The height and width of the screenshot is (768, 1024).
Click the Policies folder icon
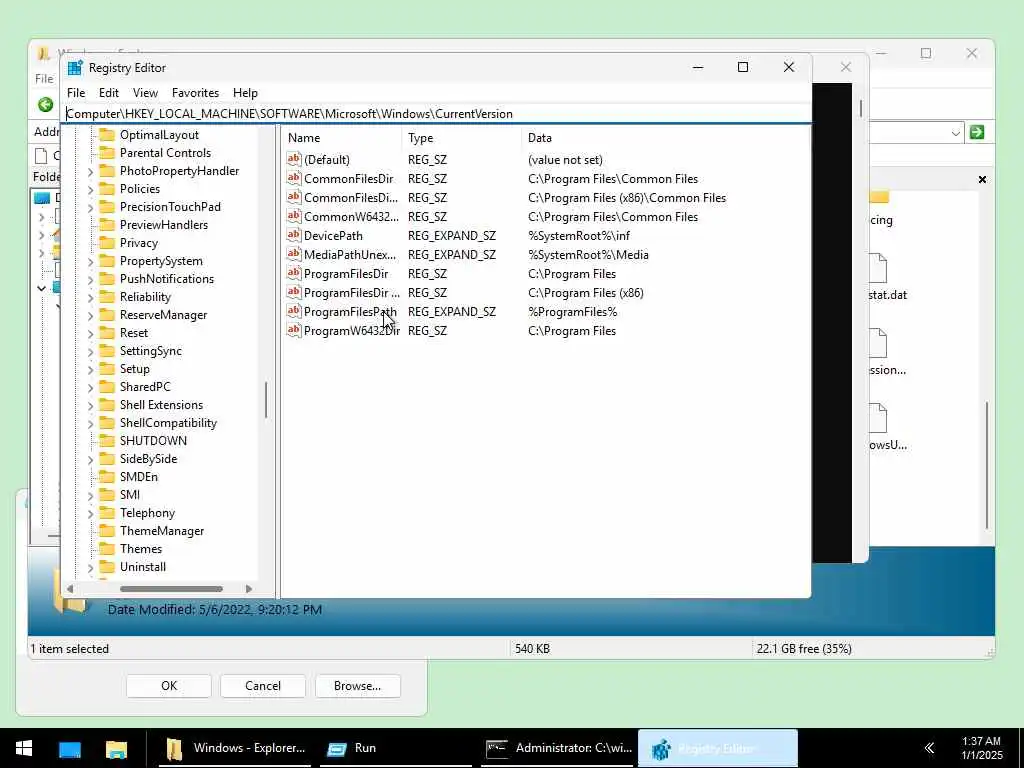107,189
